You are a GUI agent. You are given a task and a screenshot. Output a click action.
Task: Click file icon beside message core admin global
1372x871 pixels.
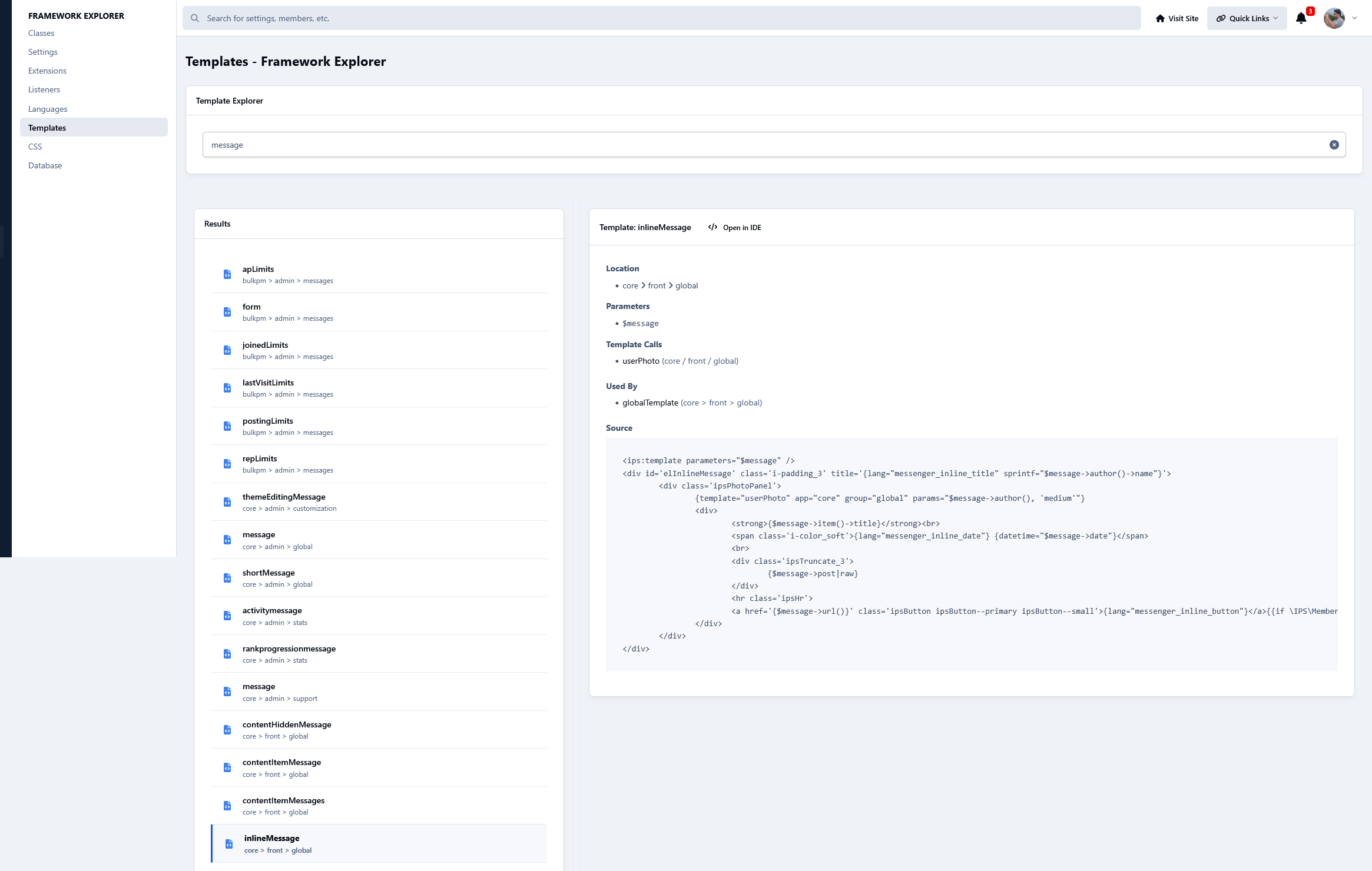click(227, 540)
